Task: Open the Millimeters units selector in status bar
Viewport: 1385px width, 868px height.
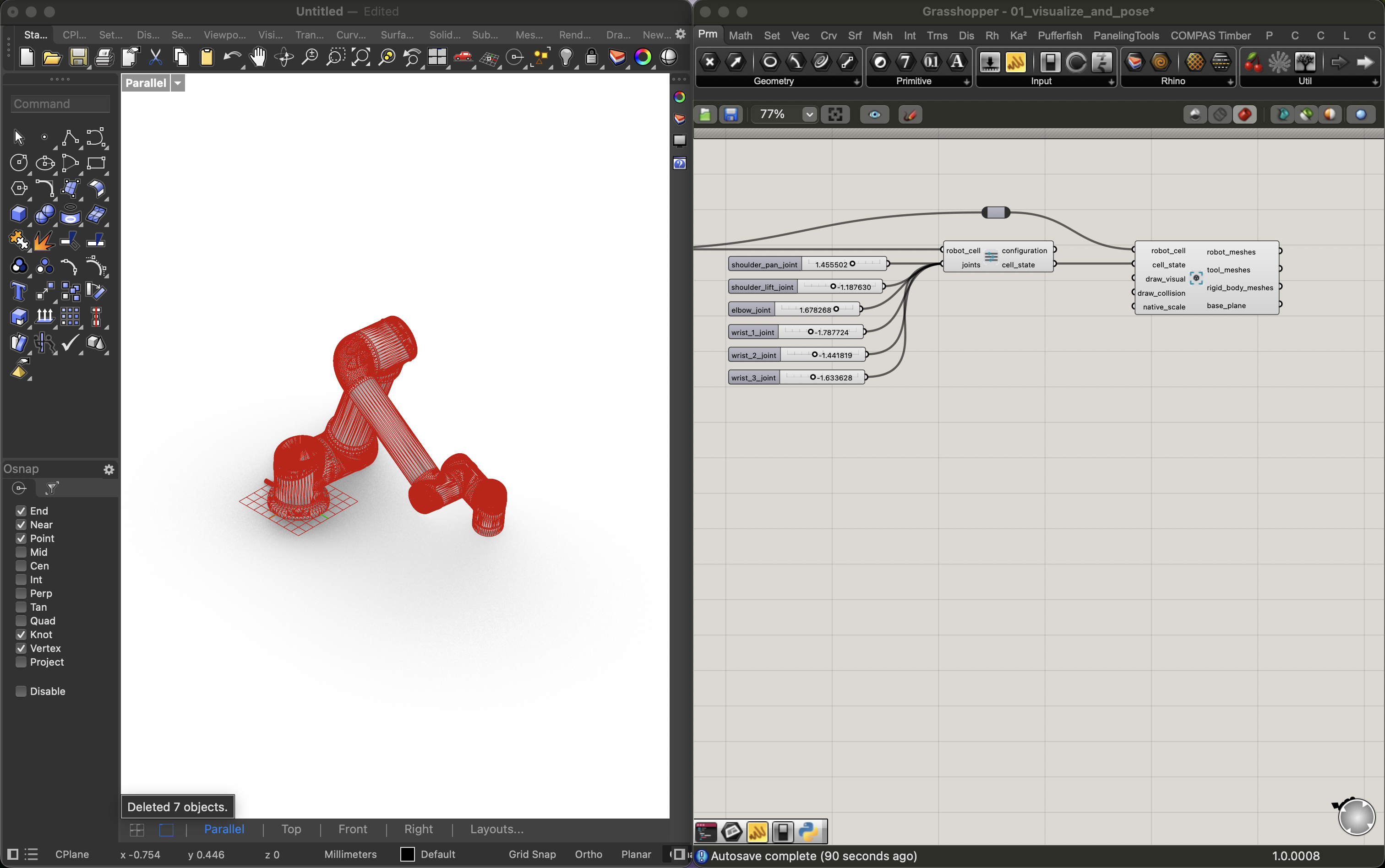Action: point(350,854)
